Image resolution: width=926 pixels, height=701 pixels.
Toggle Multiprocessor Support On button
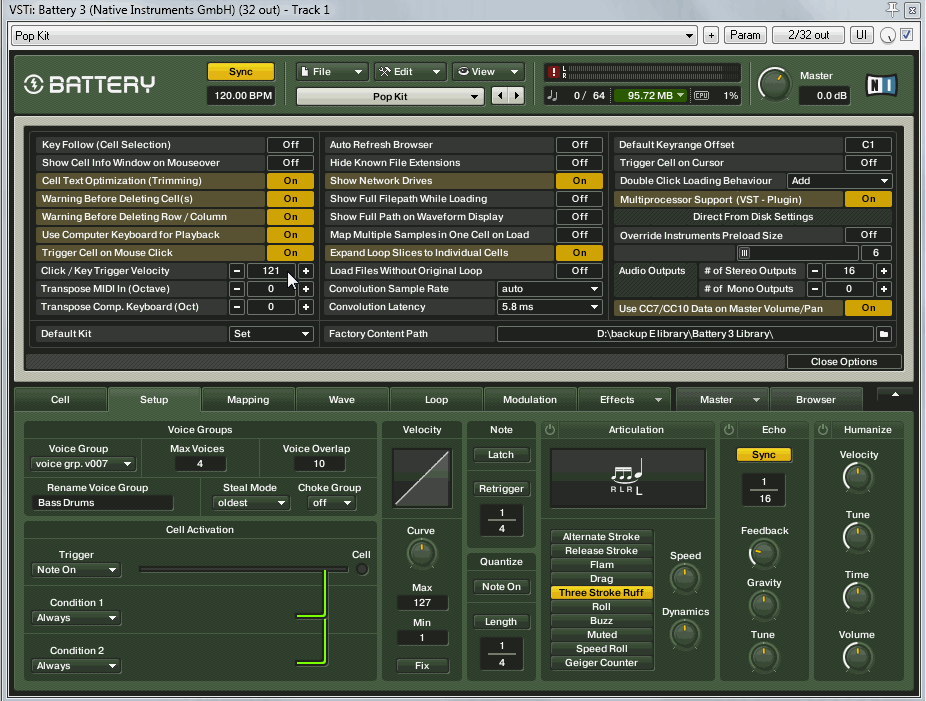[x=868, y=199]
